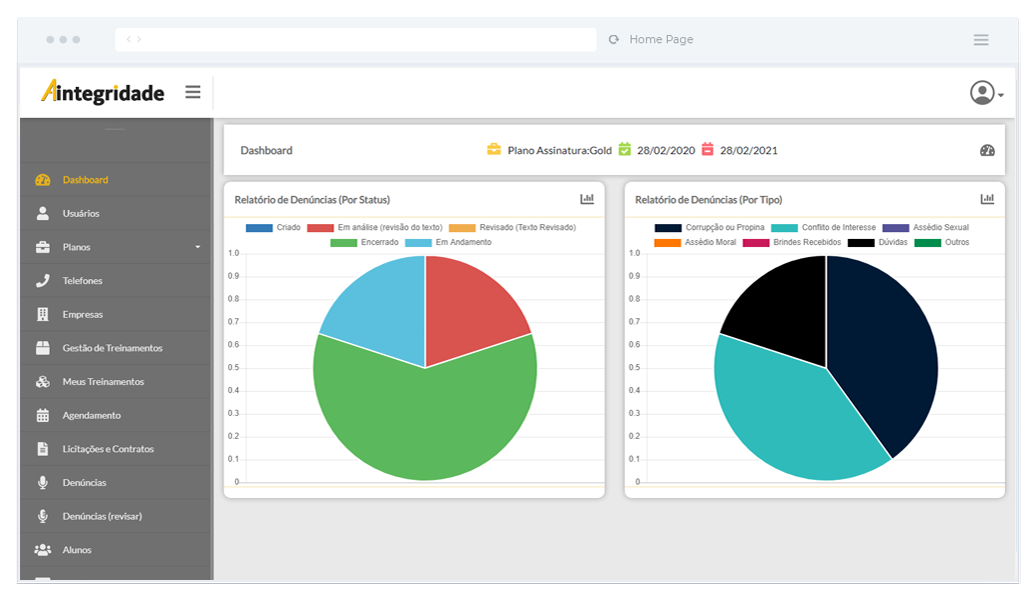This screenshot has height=616, width=1036.
Task: Click the browser reload icon
Action: tap(614, 40)
